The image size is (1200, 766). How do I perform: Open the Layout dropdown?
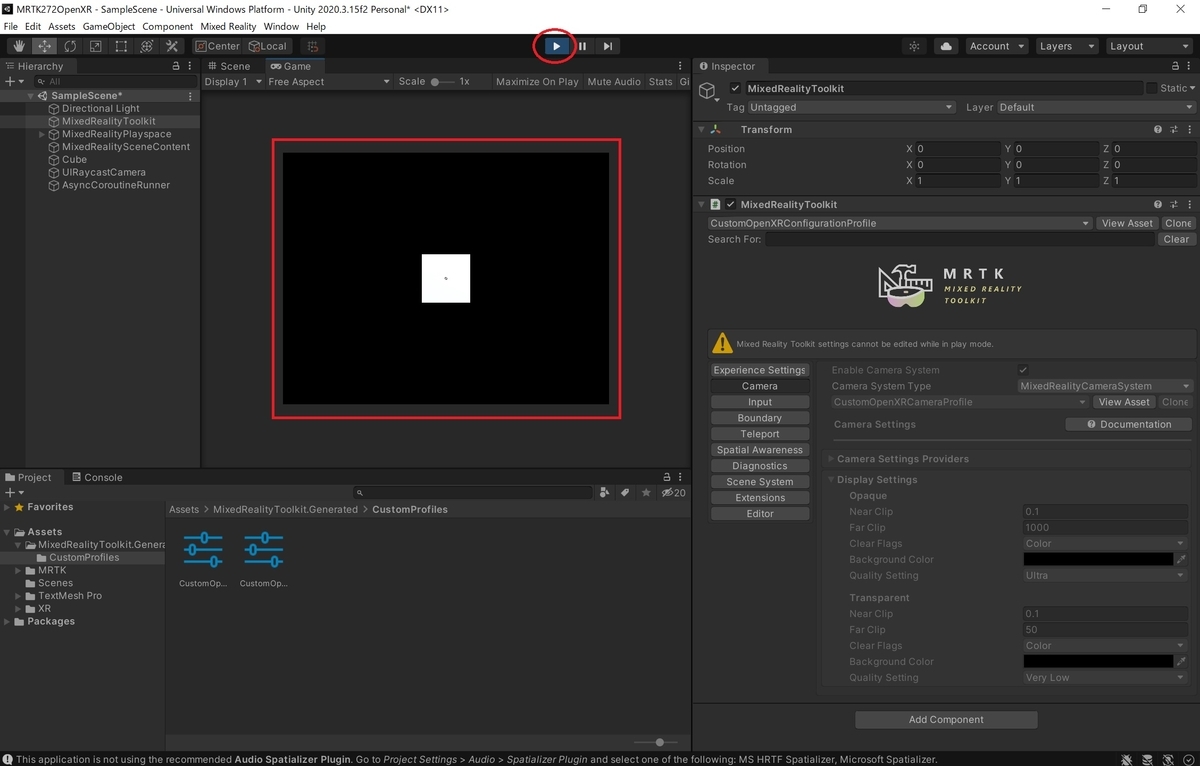(1148, 46)
